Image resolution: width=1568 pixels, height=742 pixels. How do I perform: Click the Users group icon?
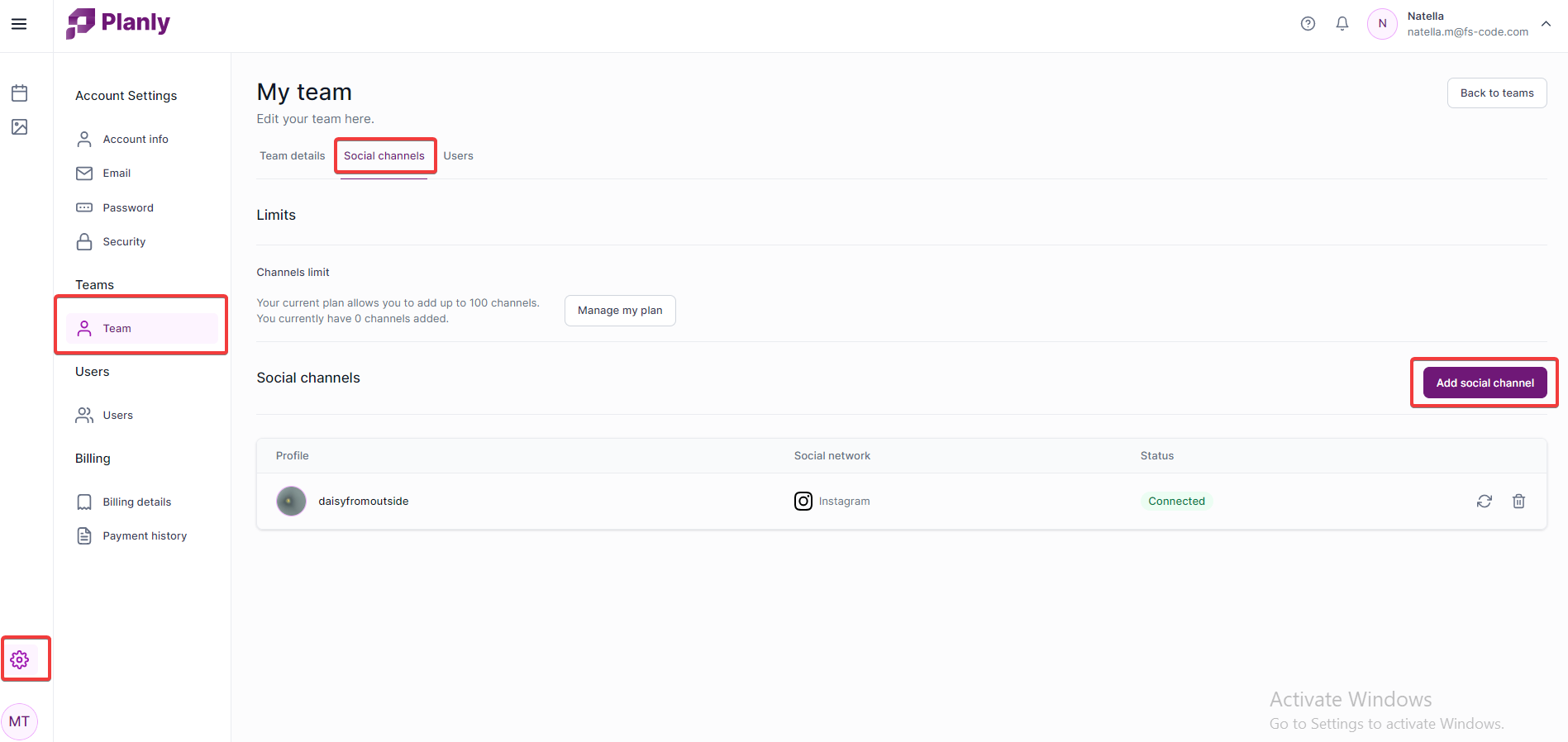click(84, 415)
